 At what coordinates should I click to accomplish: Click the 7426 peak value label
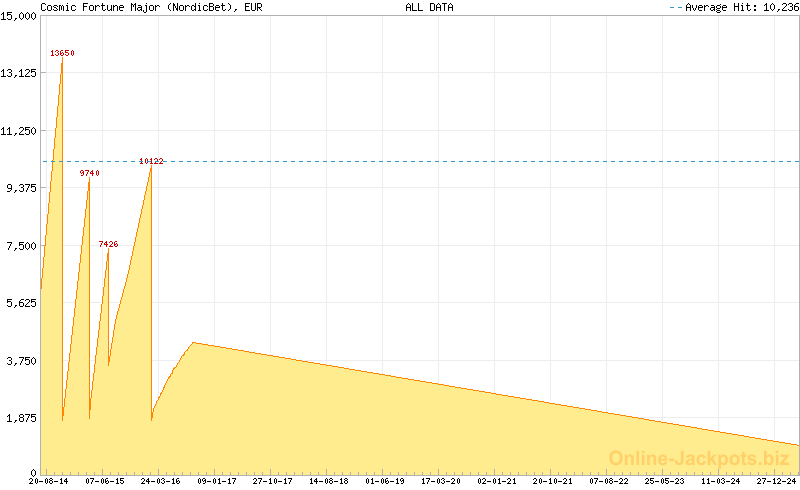coord(108,244)
